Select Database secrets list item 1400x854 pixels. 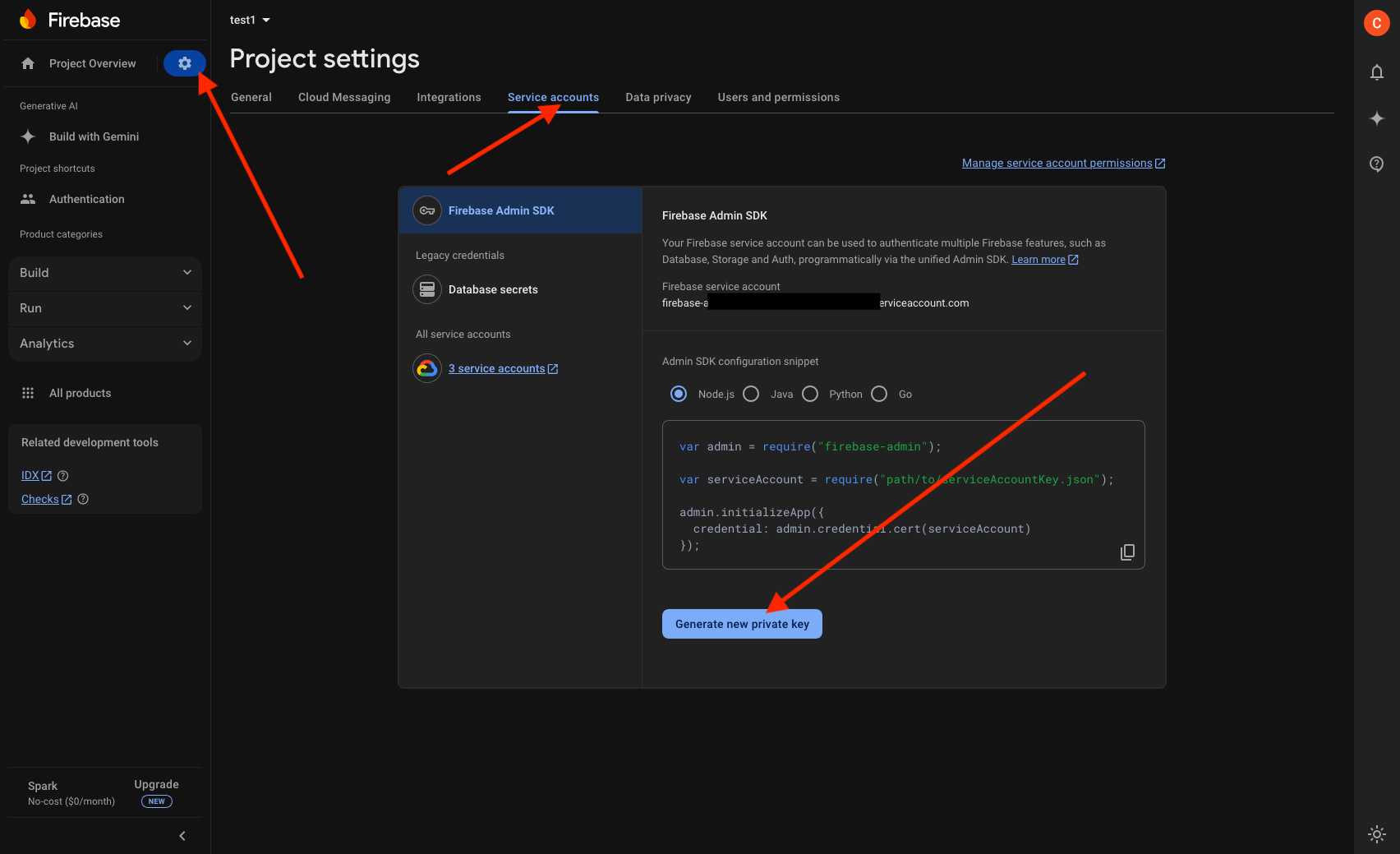520,289
